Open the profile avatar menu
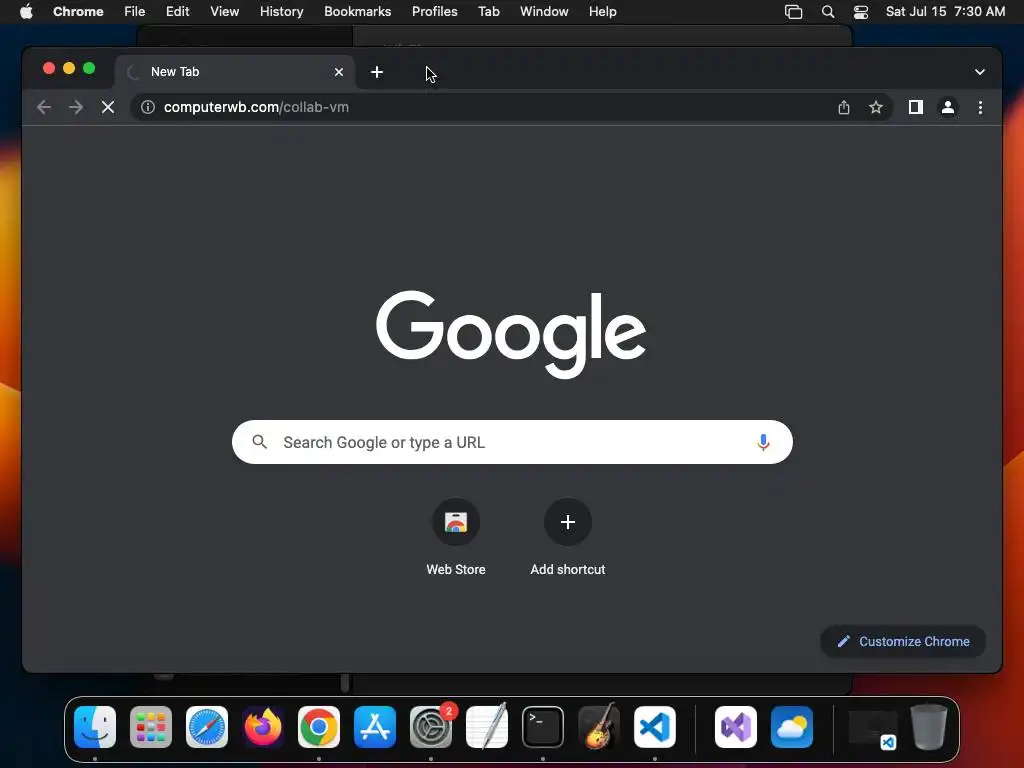Screen dimensions: 1024x768 (948, 107)
